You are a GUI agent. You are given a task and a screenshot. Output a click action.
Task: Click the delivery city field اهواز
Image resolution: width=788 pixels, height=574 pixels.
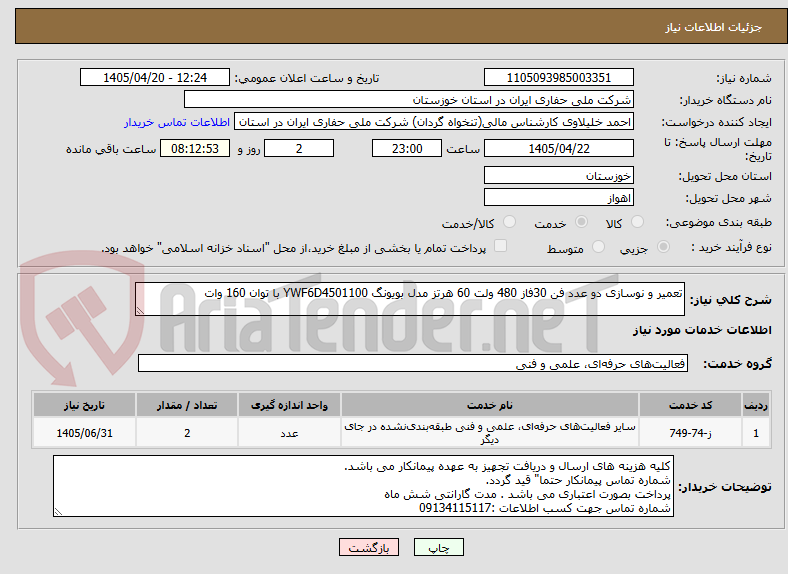(559, 197)
